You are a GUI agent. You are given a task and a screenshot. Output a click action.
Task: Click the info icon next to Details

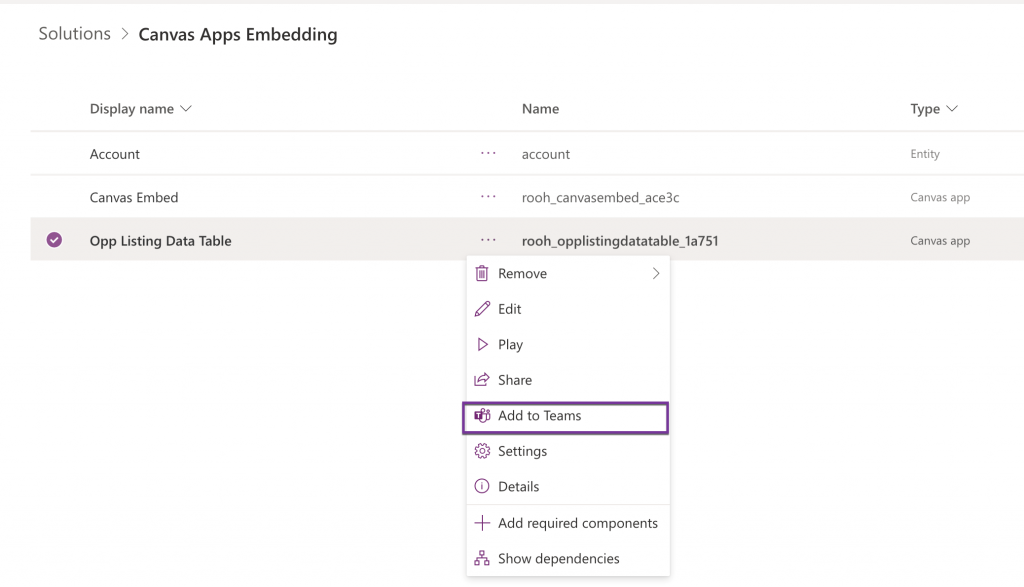[484, 487]
